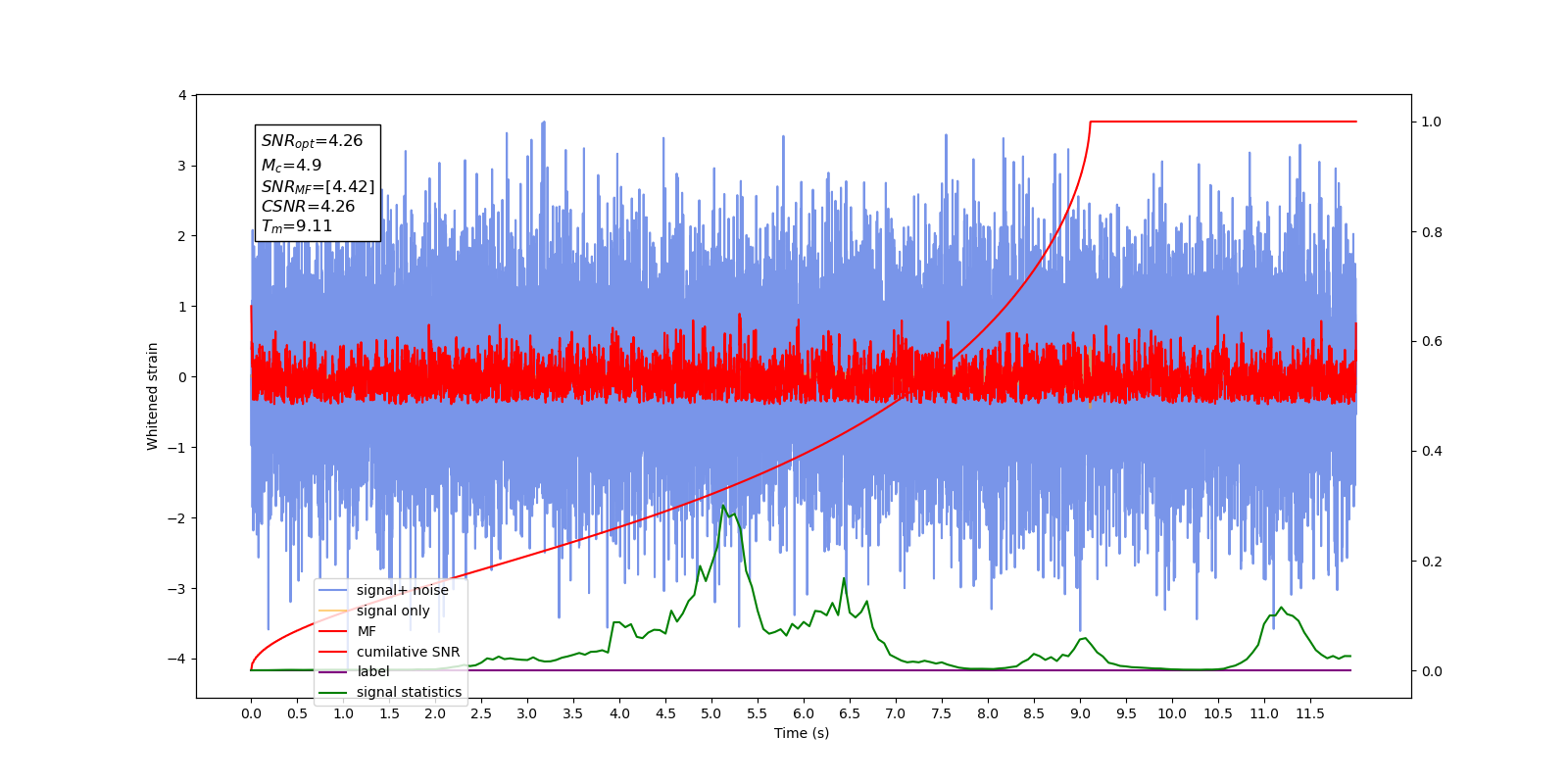Click the green signal statistics peak near 5.1 s

point(723,506)
